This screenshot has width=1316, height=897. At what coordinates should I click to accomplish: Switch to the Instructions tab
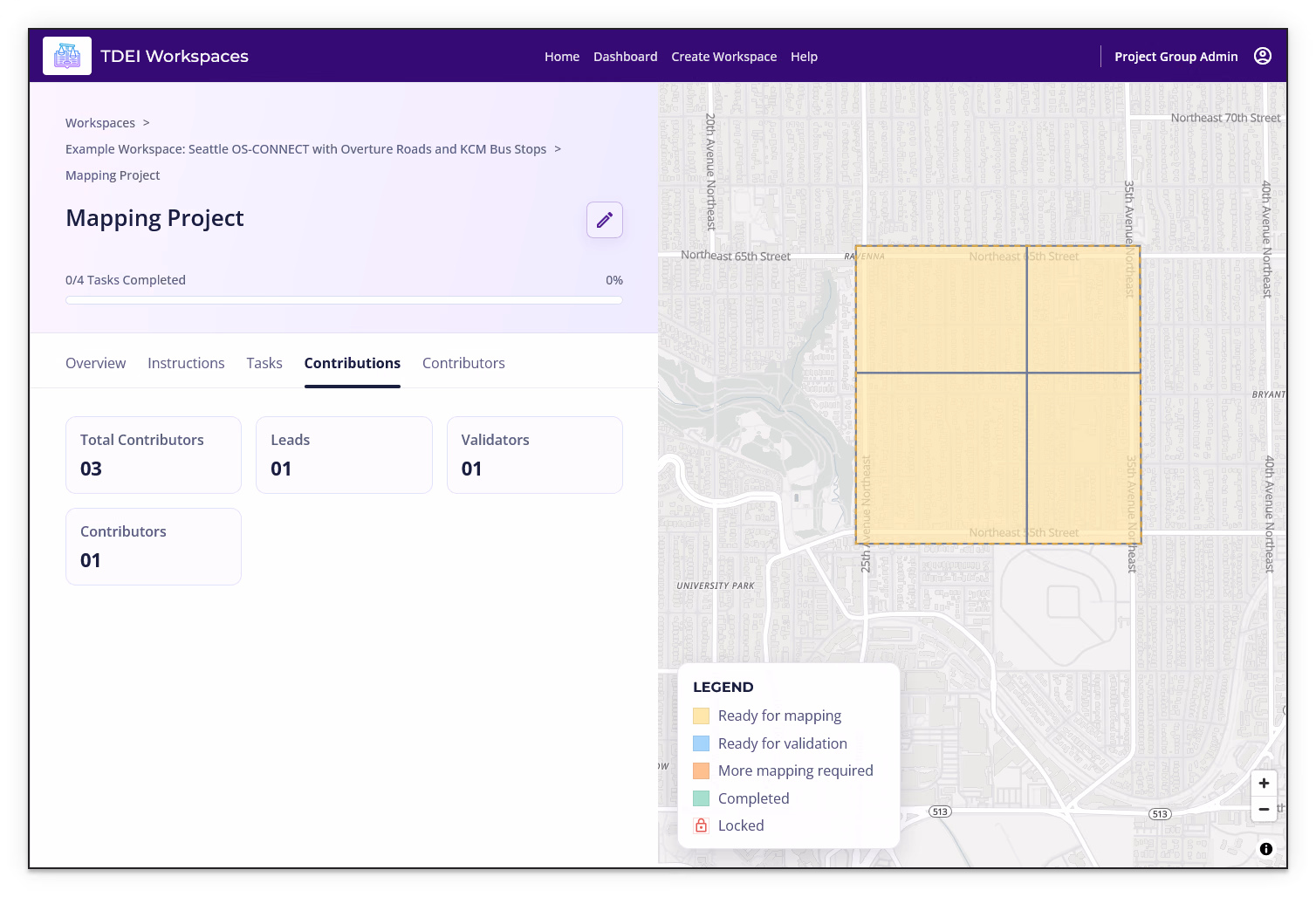point(186,363)
